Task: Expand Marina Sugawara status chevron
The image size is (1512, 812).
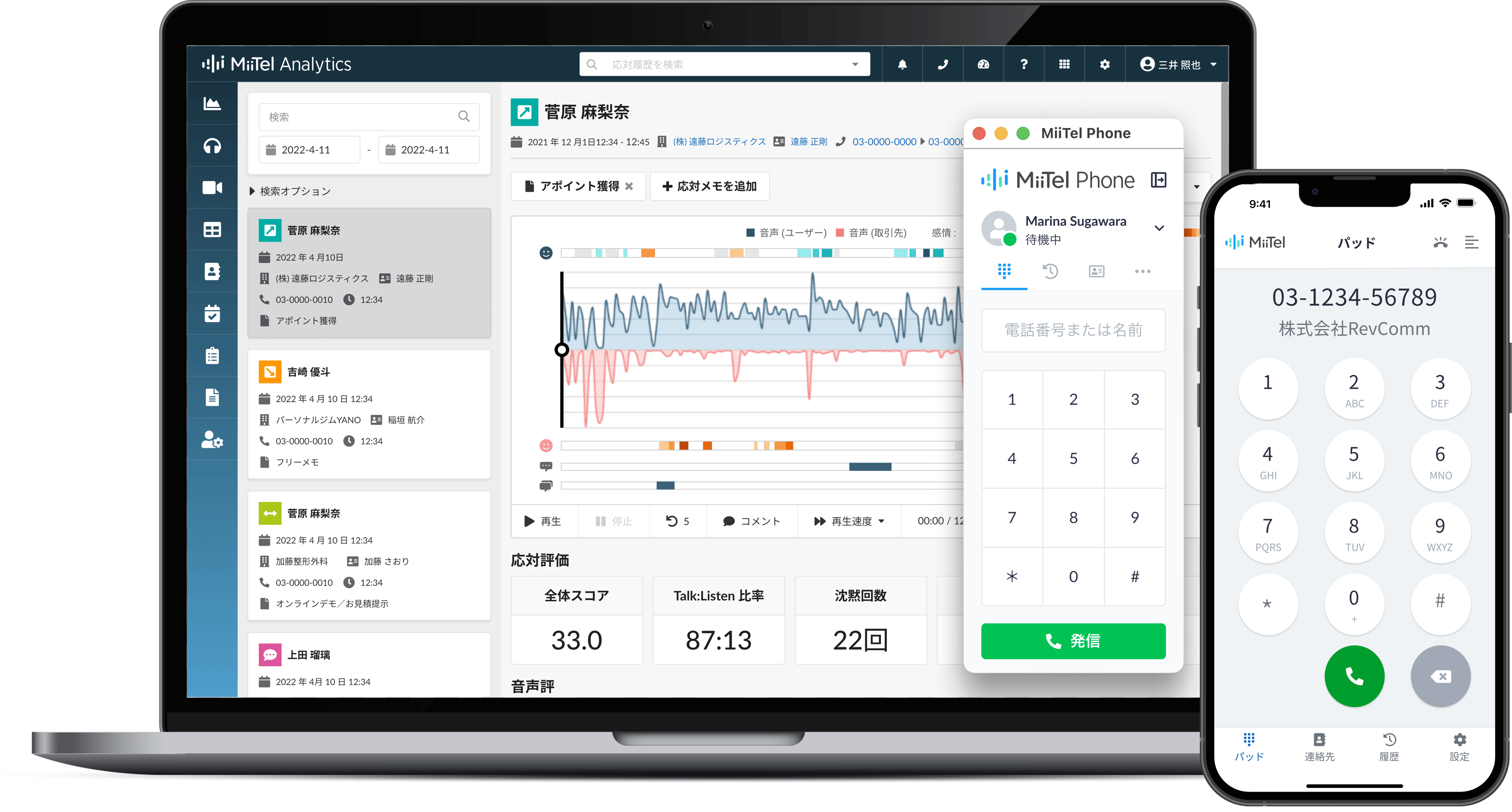Action: click(x=1159, y=229)
